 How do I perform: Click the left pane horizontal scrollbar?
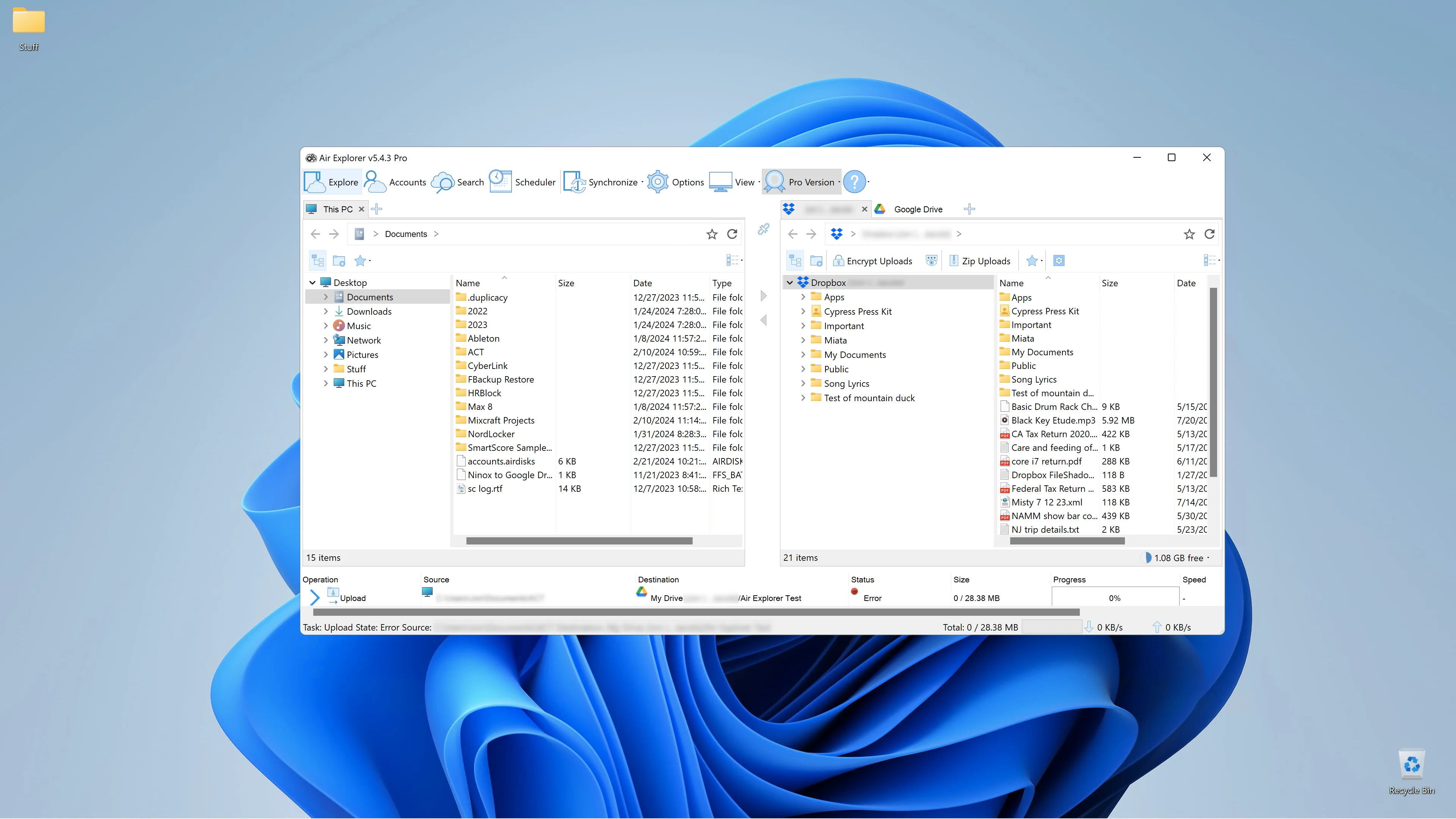pyautogui.click(x=579, y=541)
